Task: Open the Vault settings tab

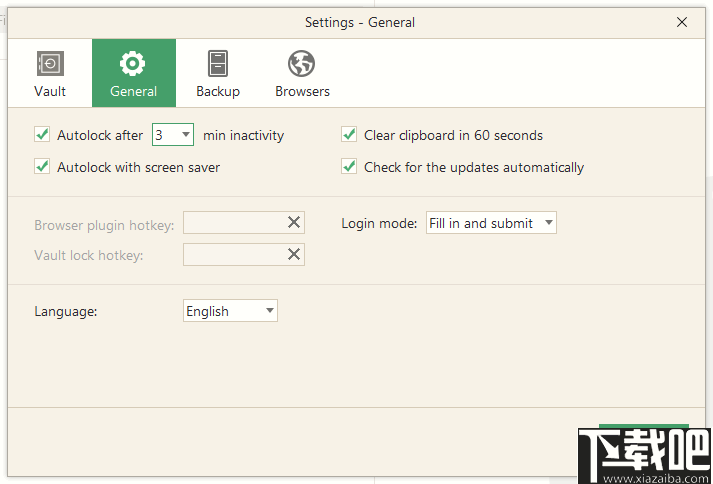Action: [x=50, y=73]
